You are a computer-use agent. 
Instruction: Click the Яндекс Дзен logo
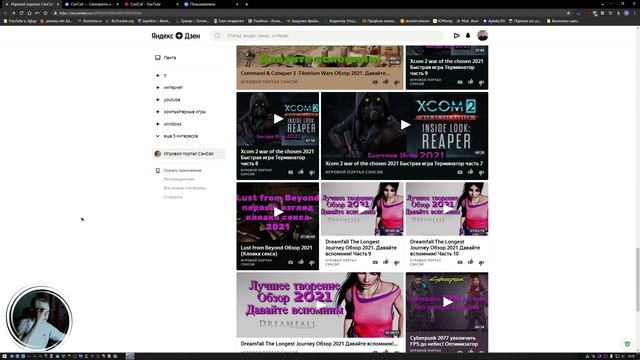click(x=176, y=36)
